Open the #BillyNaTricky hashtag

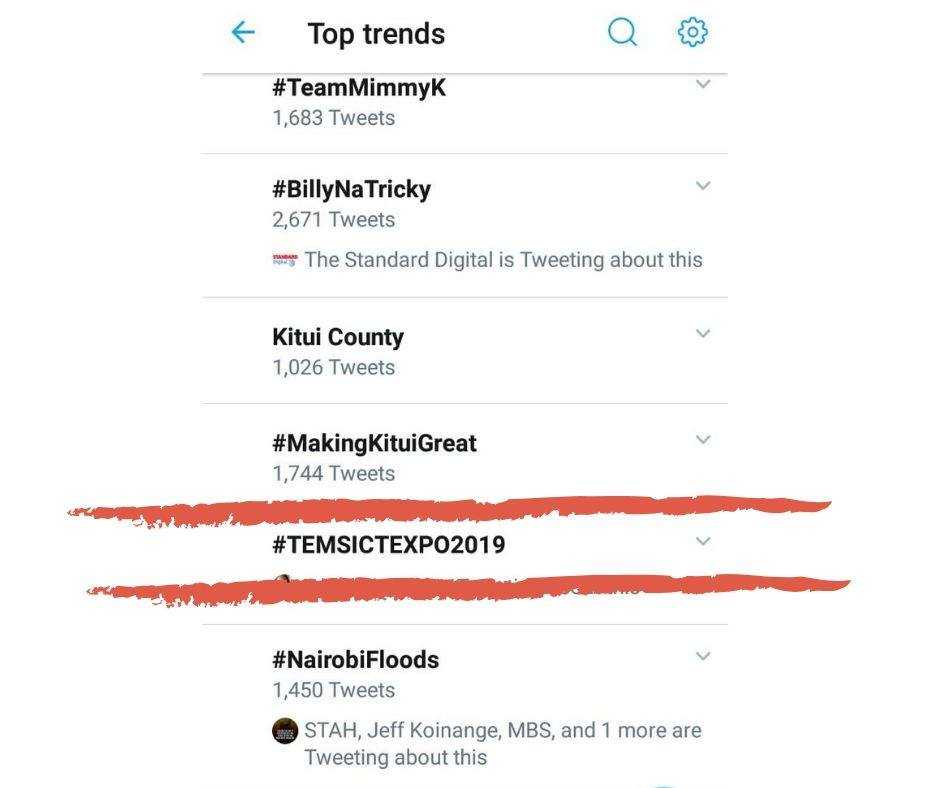point(351,189)
